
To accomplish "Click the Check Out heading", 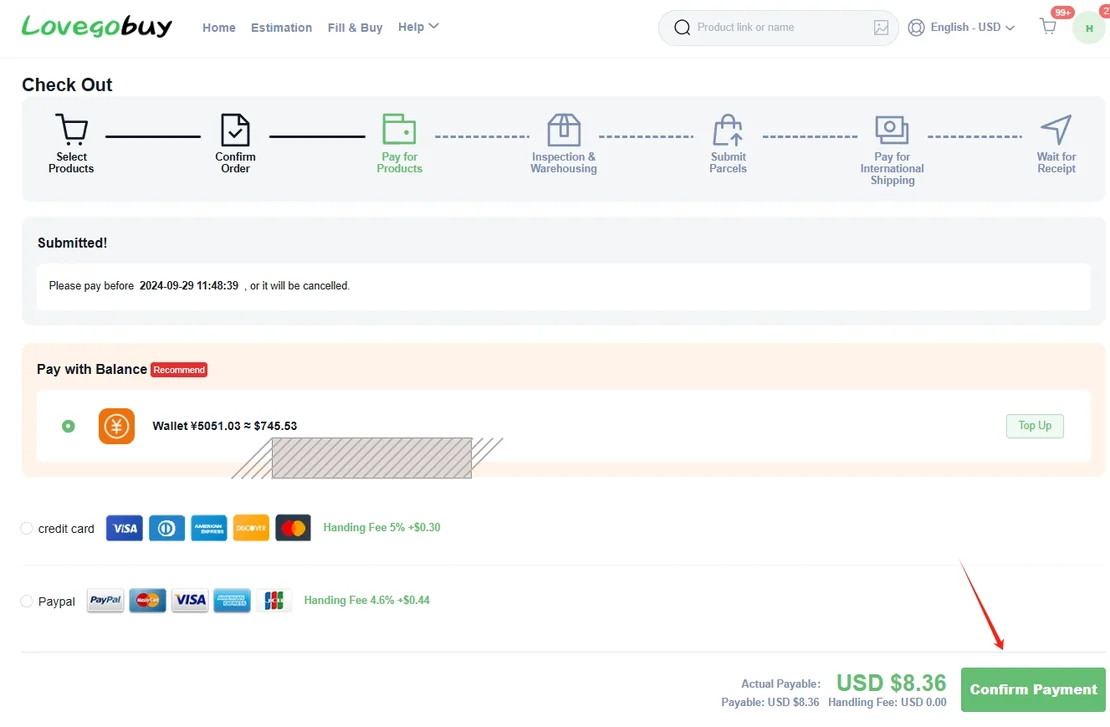I will [x=67, y=85].
